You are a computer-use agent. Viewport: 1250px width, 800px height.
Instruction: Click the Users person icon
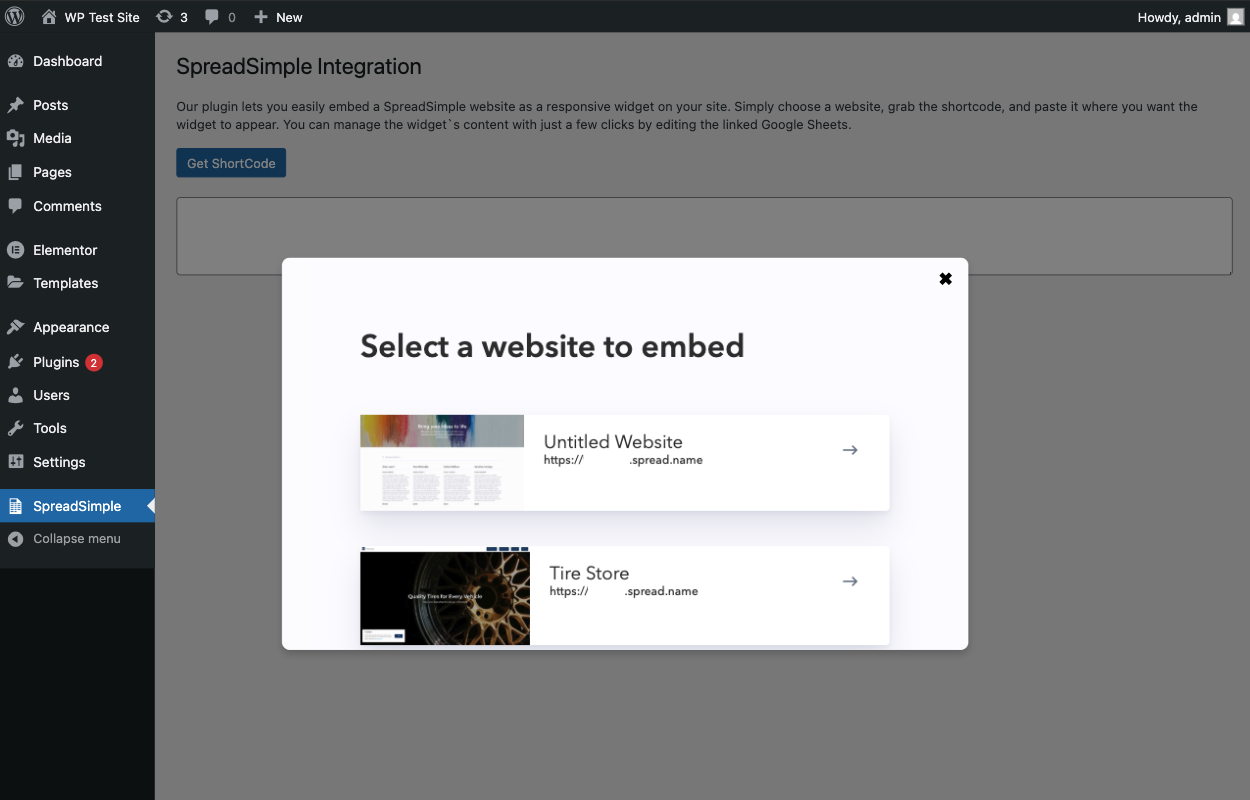(x=15, y=395)
